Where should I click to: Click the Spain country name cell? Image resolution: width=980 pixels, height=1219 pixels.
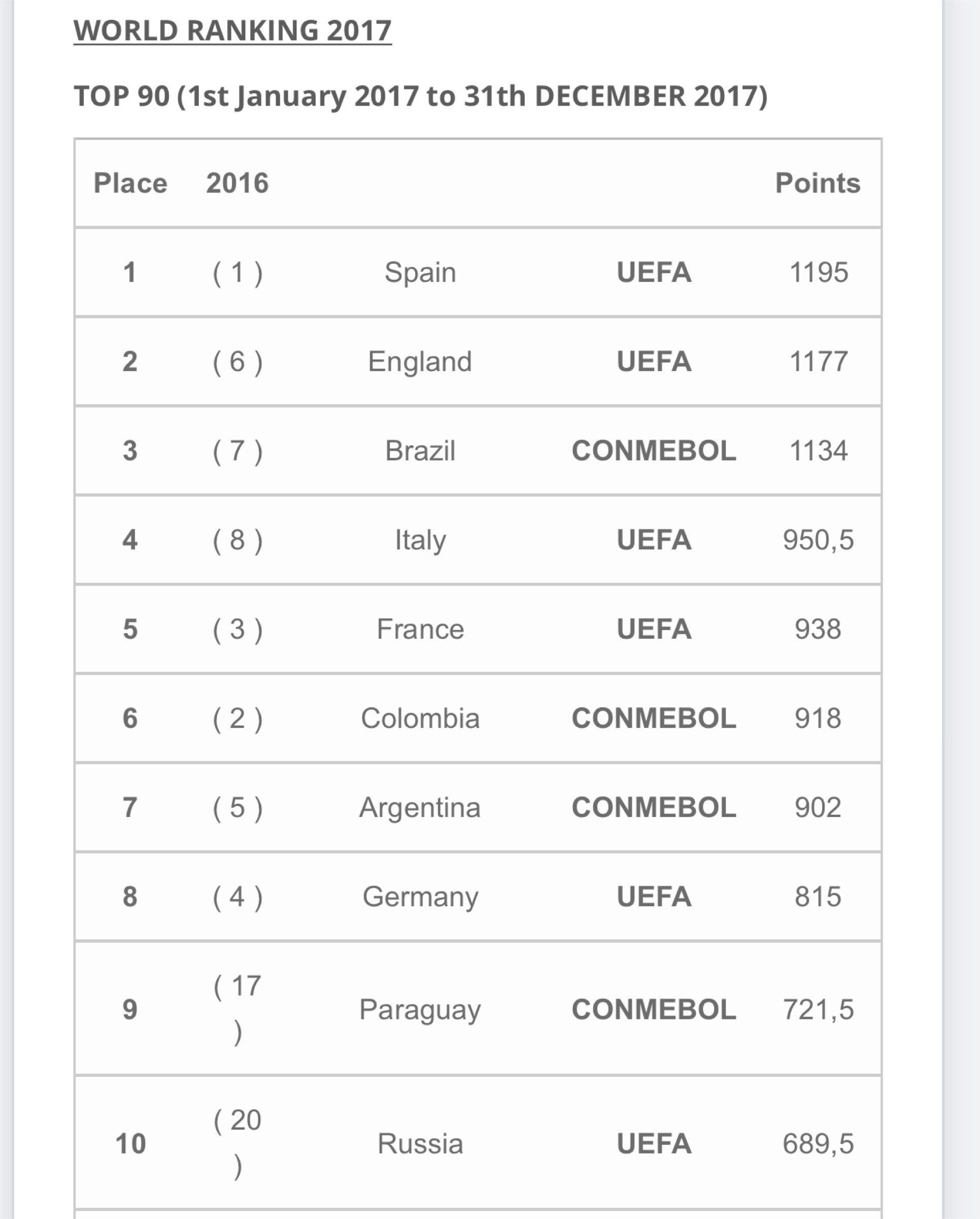(420, 273)
